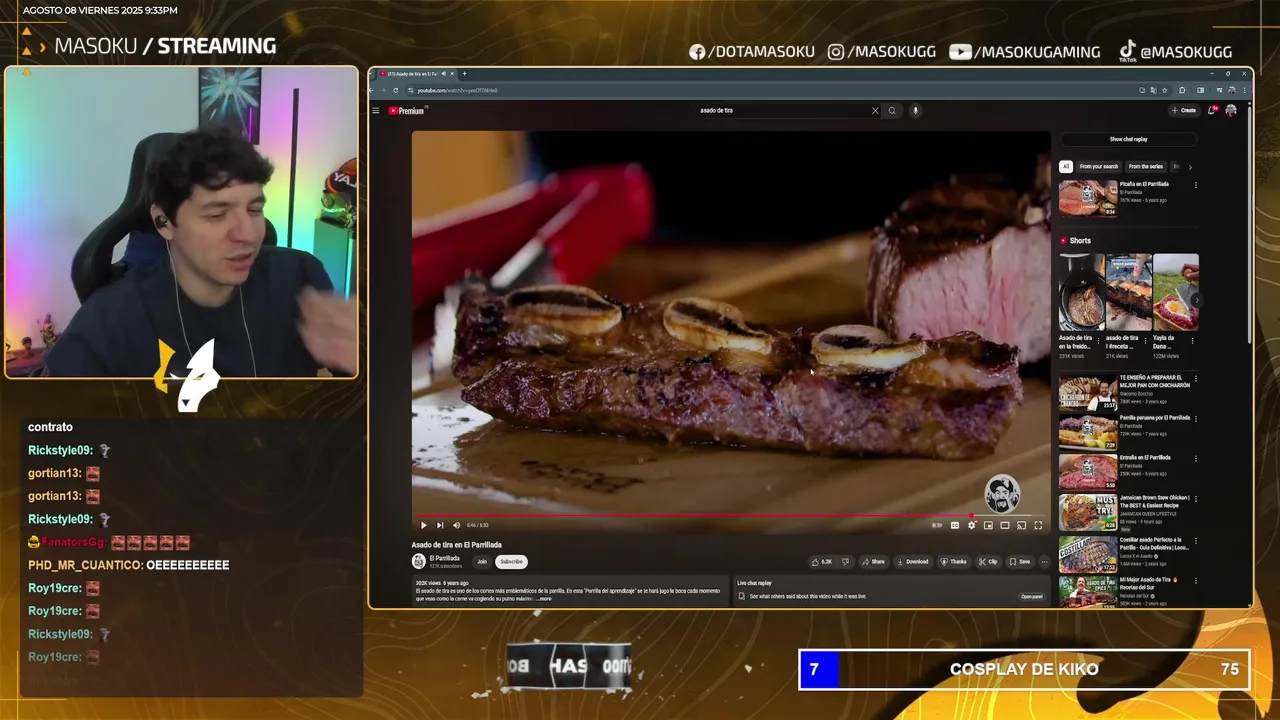Open more actions ellipsis under video
1280x720 pixels.
click(1045, 562)
